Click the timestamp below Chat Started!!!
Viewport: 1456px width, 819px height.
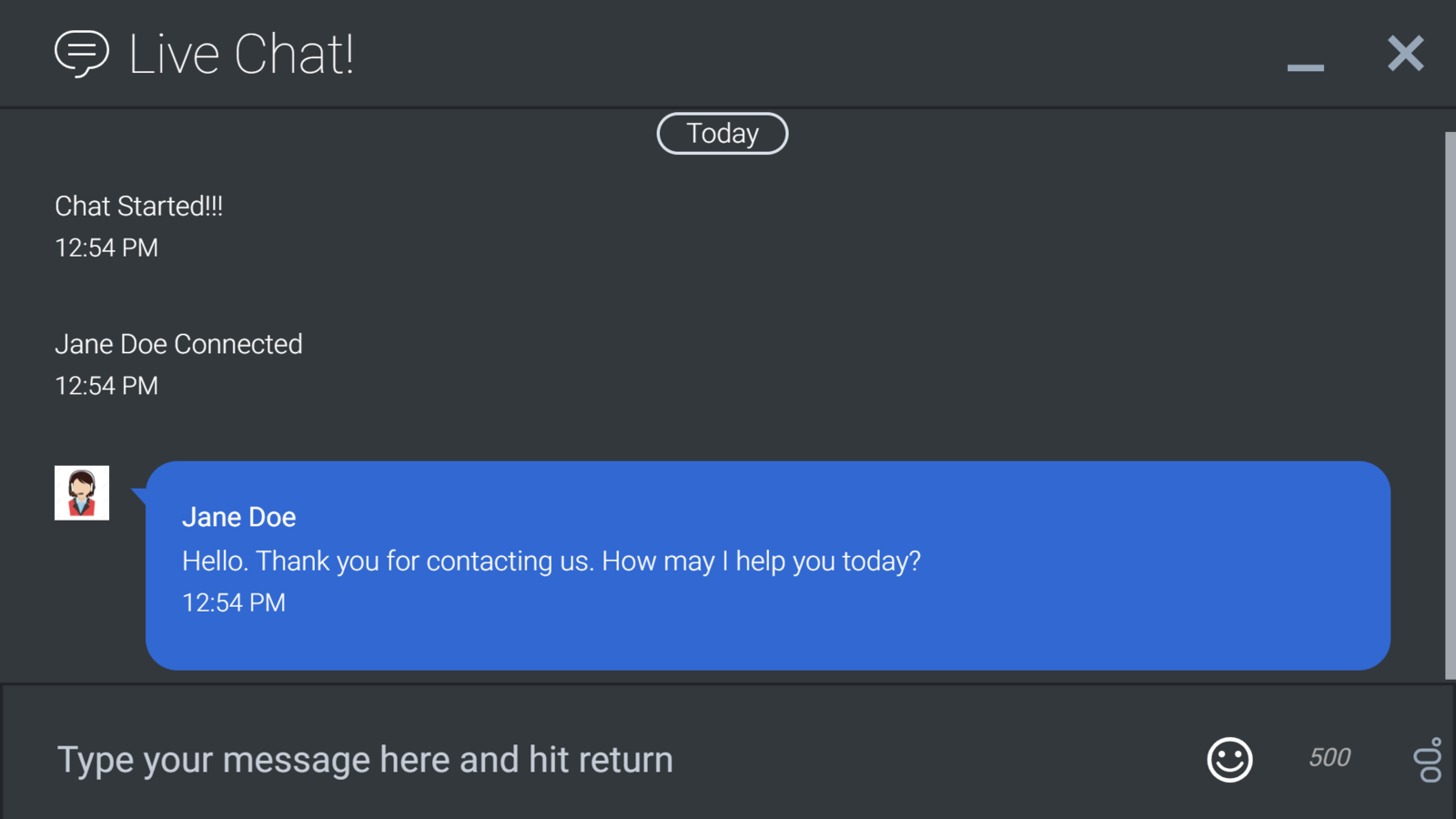pos(106,248)
